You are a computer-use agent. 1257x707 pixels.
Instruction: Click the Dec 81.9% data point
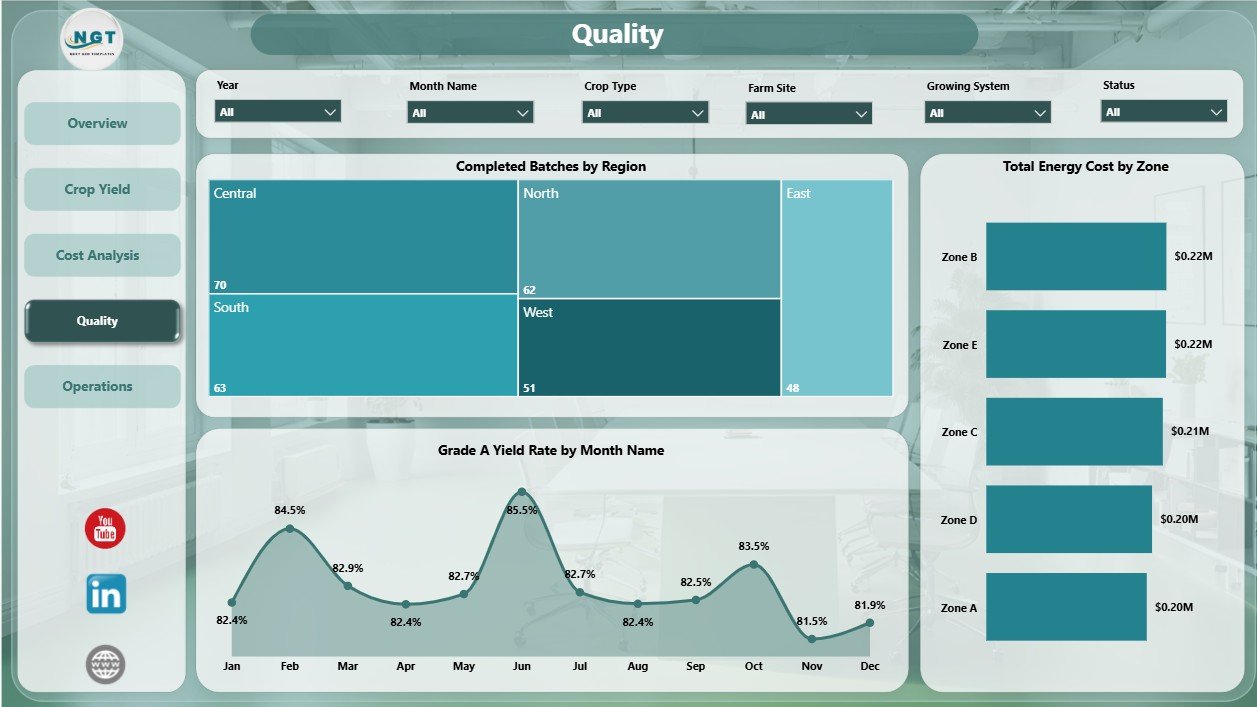pyautogui.click(x=870, y=622)
